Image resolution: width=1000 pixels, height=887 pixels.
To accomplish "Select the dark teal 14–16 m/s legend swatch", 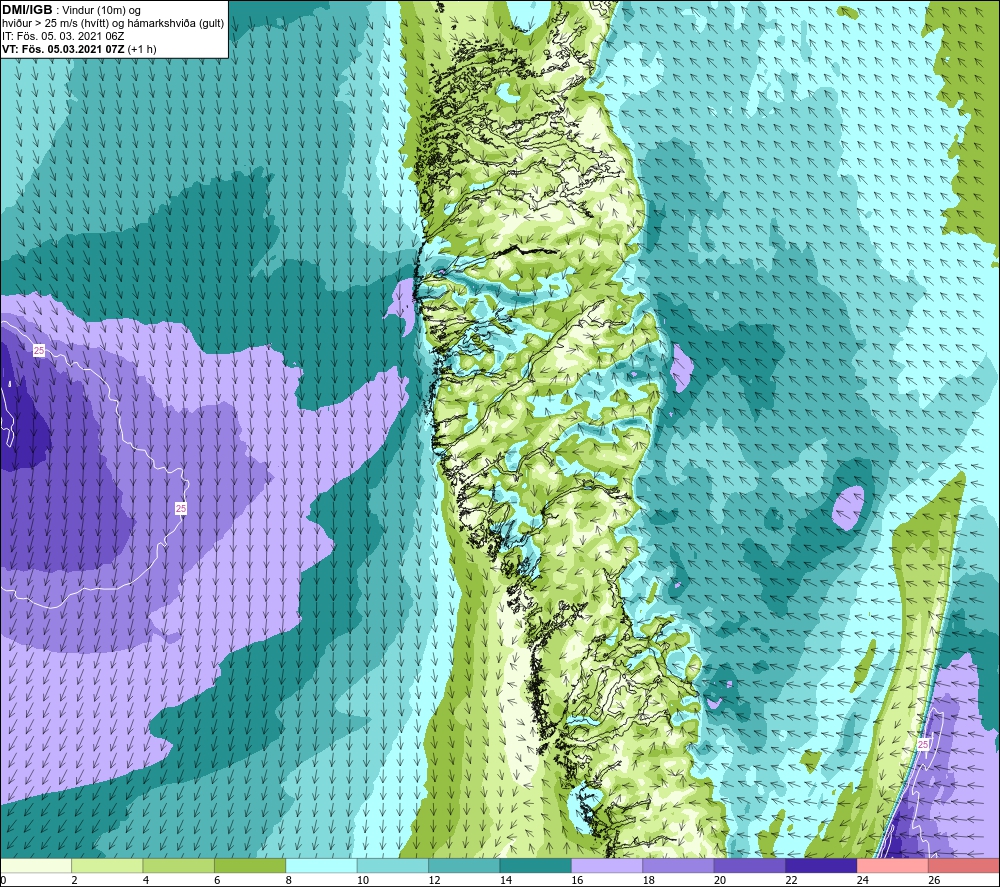I will coord(536,865).
